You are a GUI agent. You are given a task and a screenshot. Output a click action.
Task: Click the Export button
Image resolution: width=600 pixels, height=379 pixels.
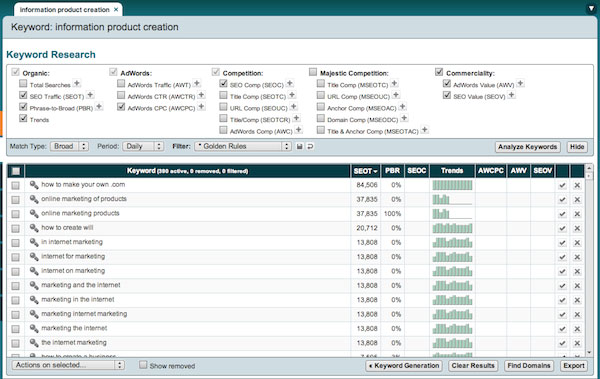[x=574, y=366]
